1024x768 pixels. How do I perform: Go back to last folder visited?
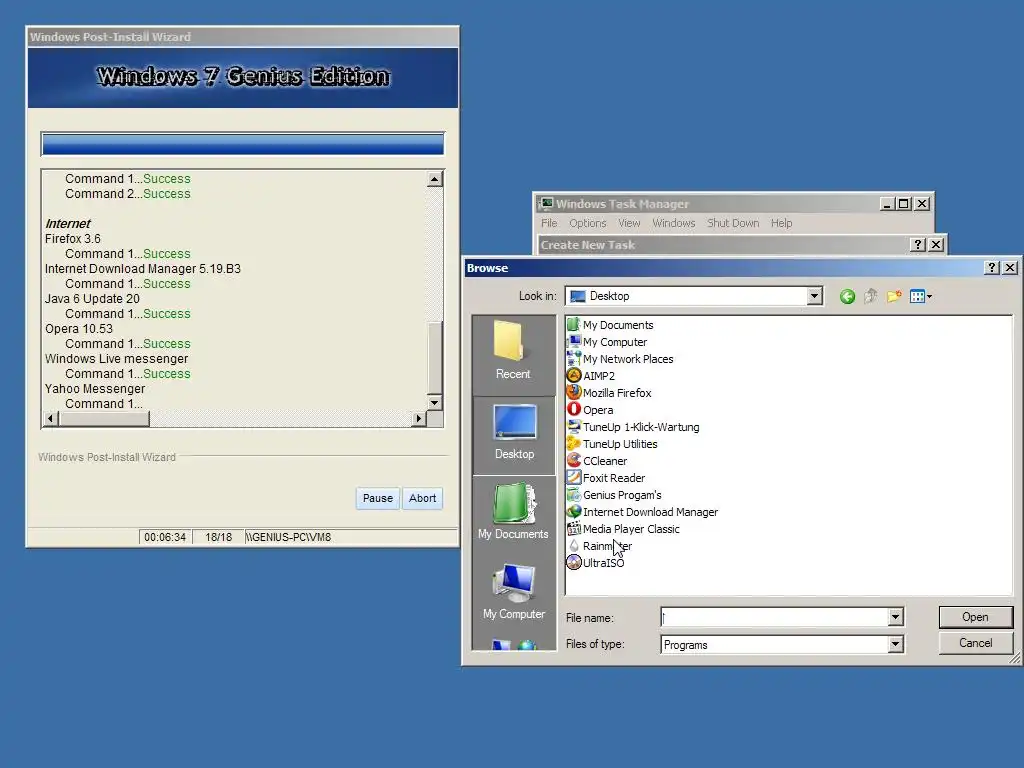tap(847, 296)
